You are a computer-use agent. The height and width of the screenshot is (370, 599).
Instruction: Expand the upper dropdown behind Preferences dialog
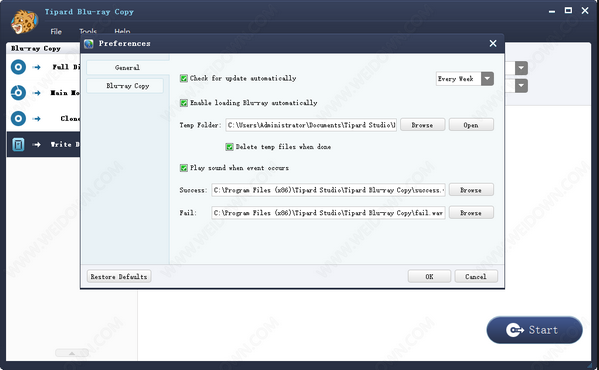[x=521, y=68]
